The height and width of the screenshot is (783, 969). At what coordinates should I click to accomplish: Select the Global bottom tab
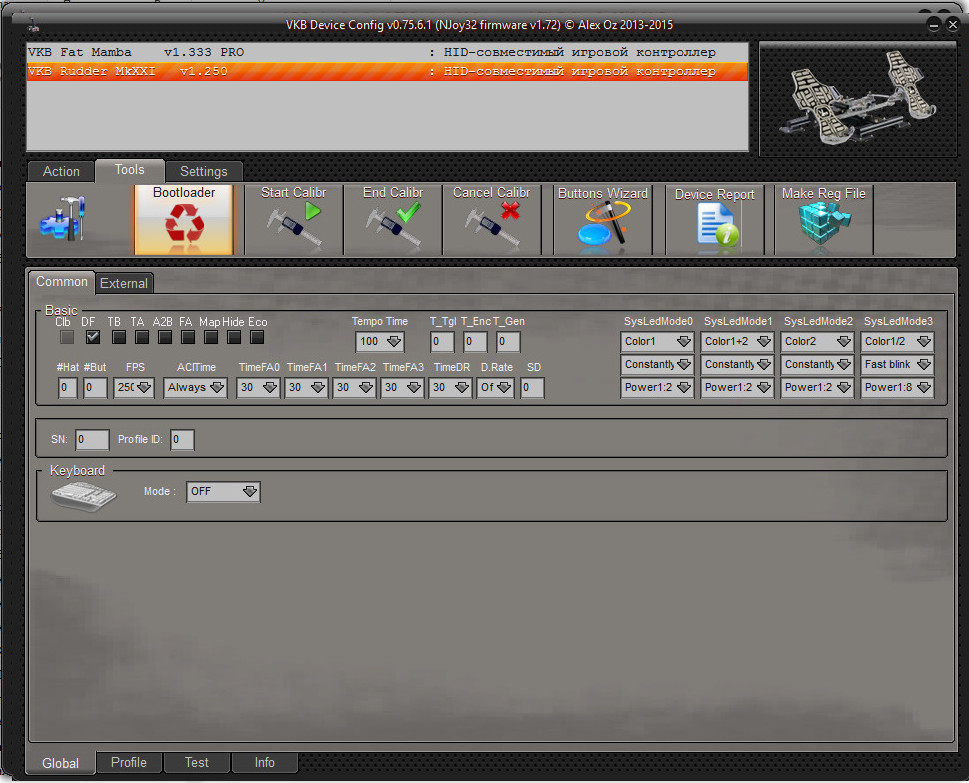(x=61, y=763)
